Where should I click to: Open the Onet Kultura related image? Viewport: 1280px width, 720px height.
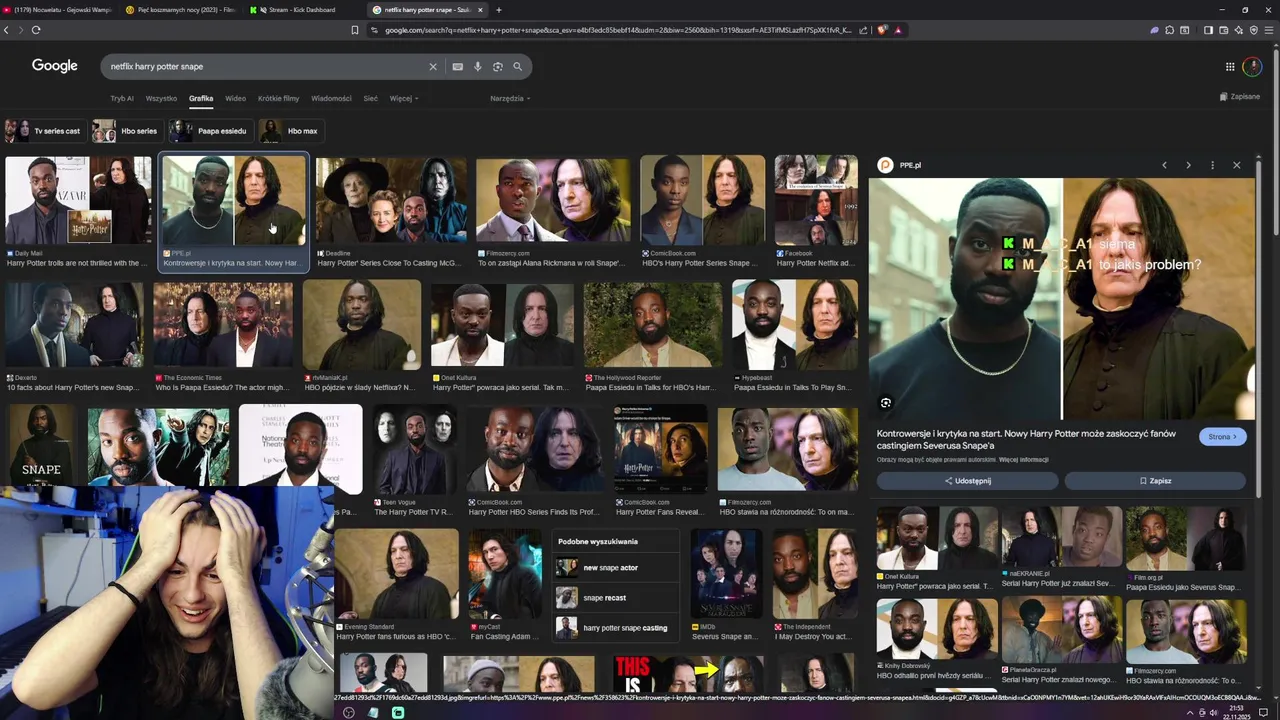[937, 538]
